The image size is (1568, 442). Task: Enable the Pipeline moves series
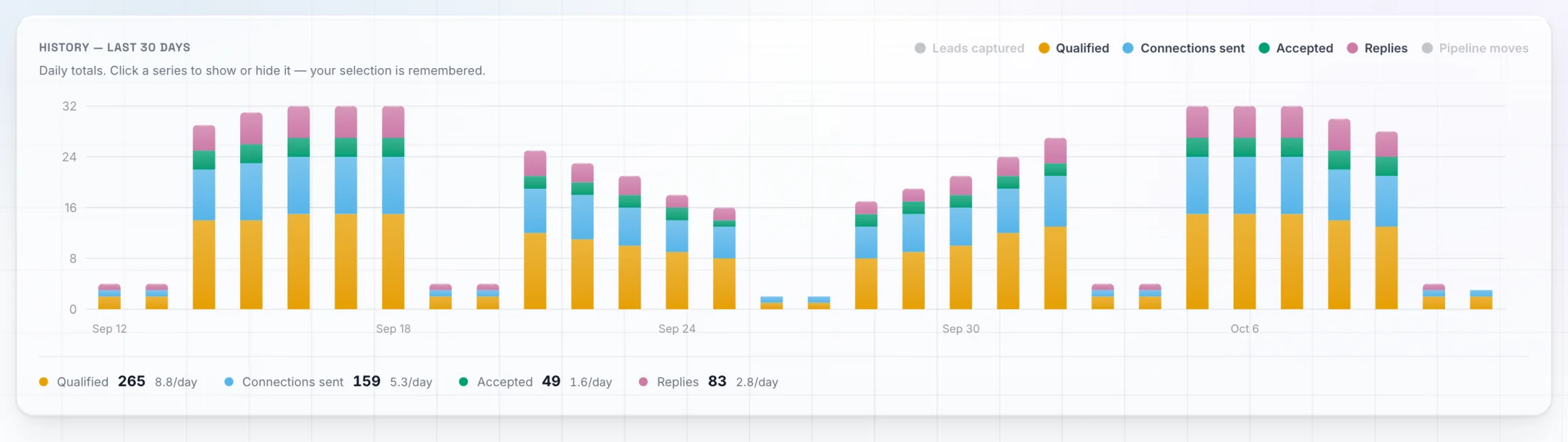[1475, 48]
